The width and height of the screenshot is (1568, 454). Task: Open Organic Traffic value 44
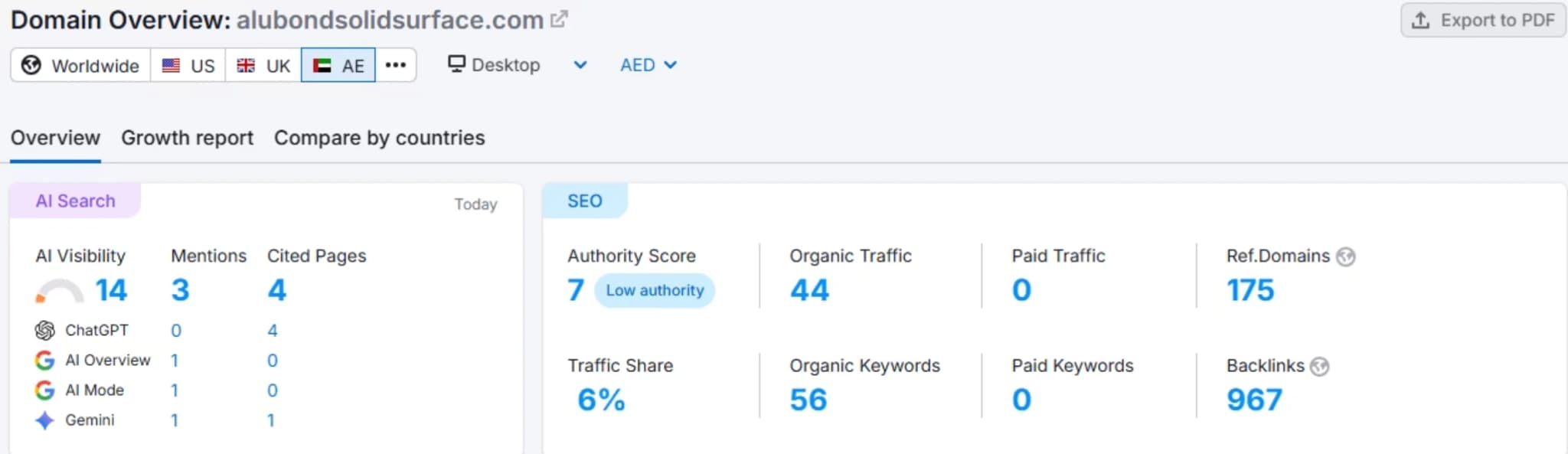tap(809, 290)
